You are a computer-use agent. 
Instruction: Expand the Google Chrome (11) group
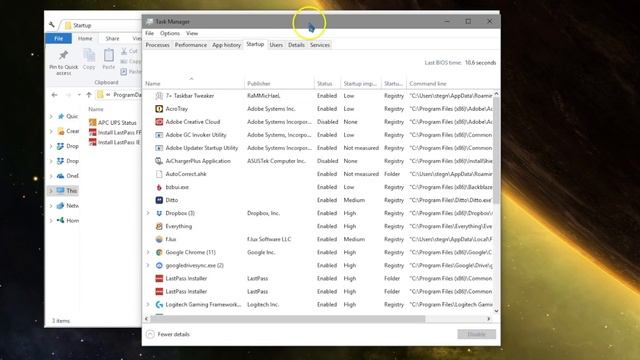coord(148,253)
